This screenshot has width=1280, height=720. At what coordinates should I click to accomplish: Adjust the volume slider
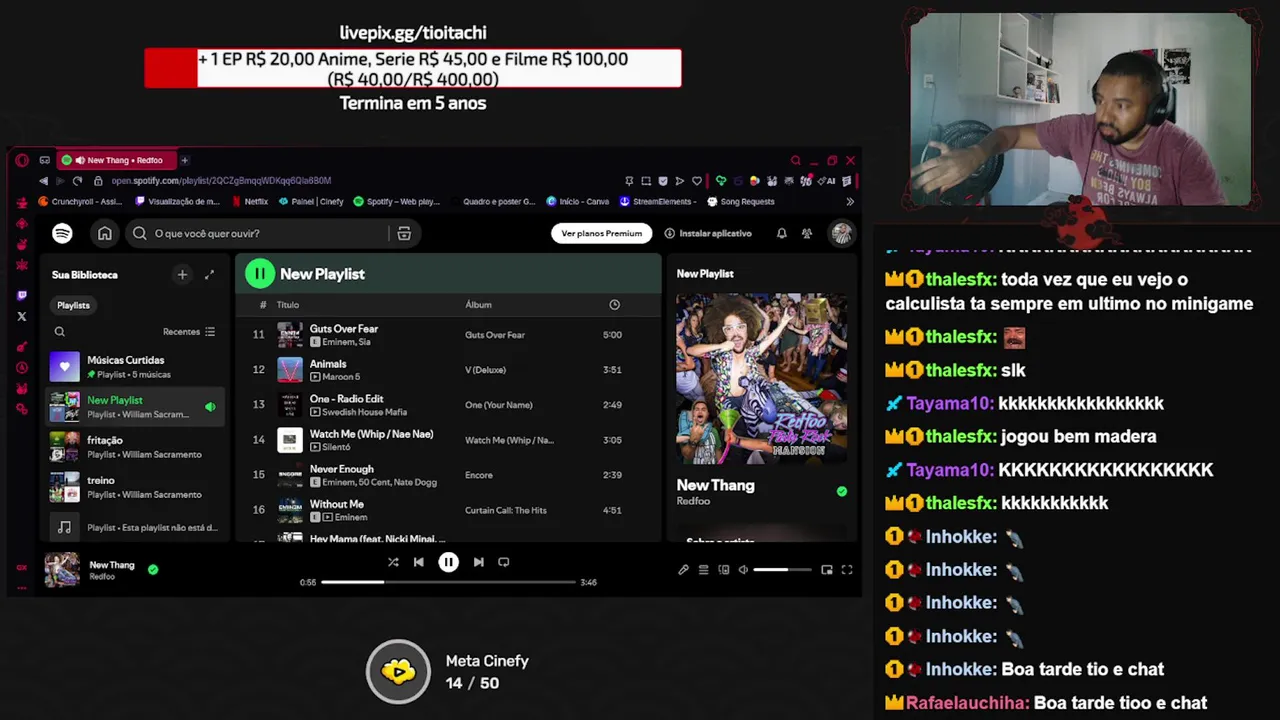pos(783,570)
